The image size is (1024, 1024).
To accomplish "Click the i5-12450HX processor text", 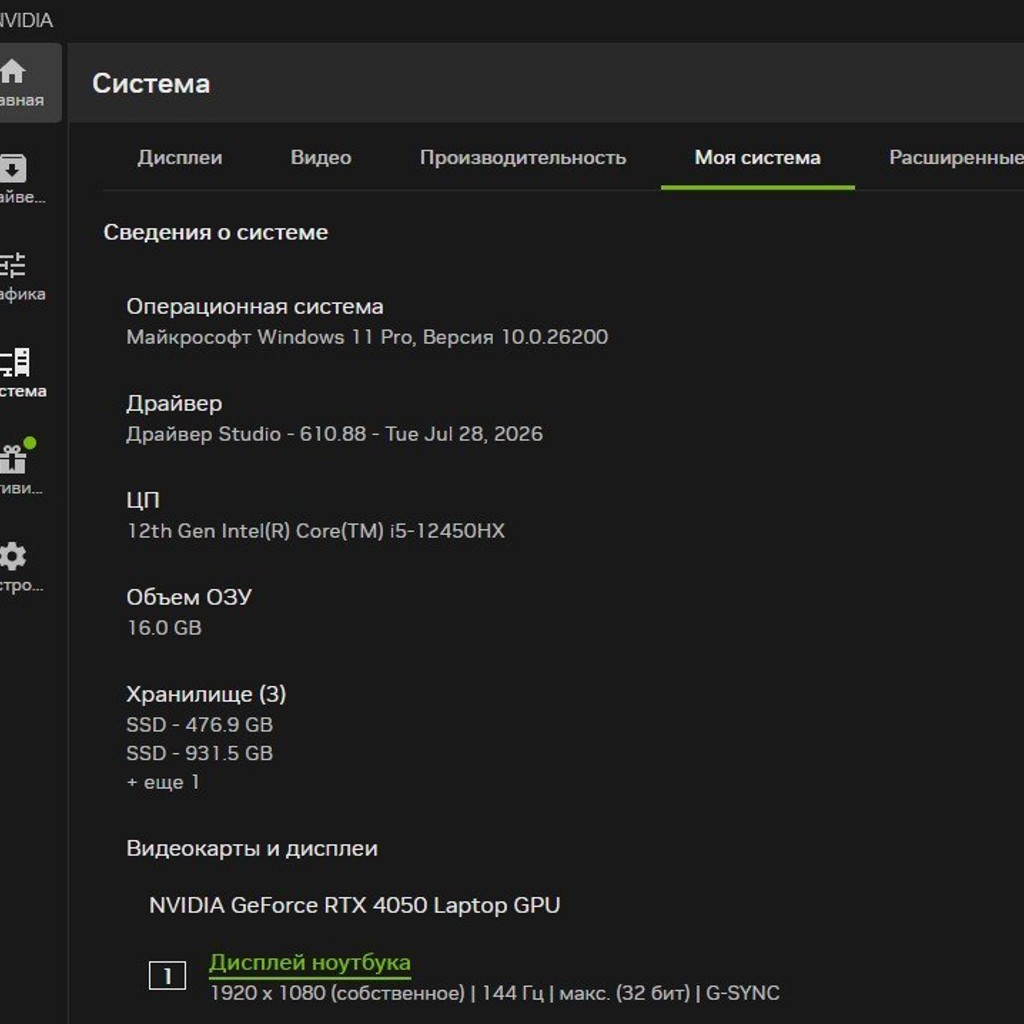I will click(315, 531).
